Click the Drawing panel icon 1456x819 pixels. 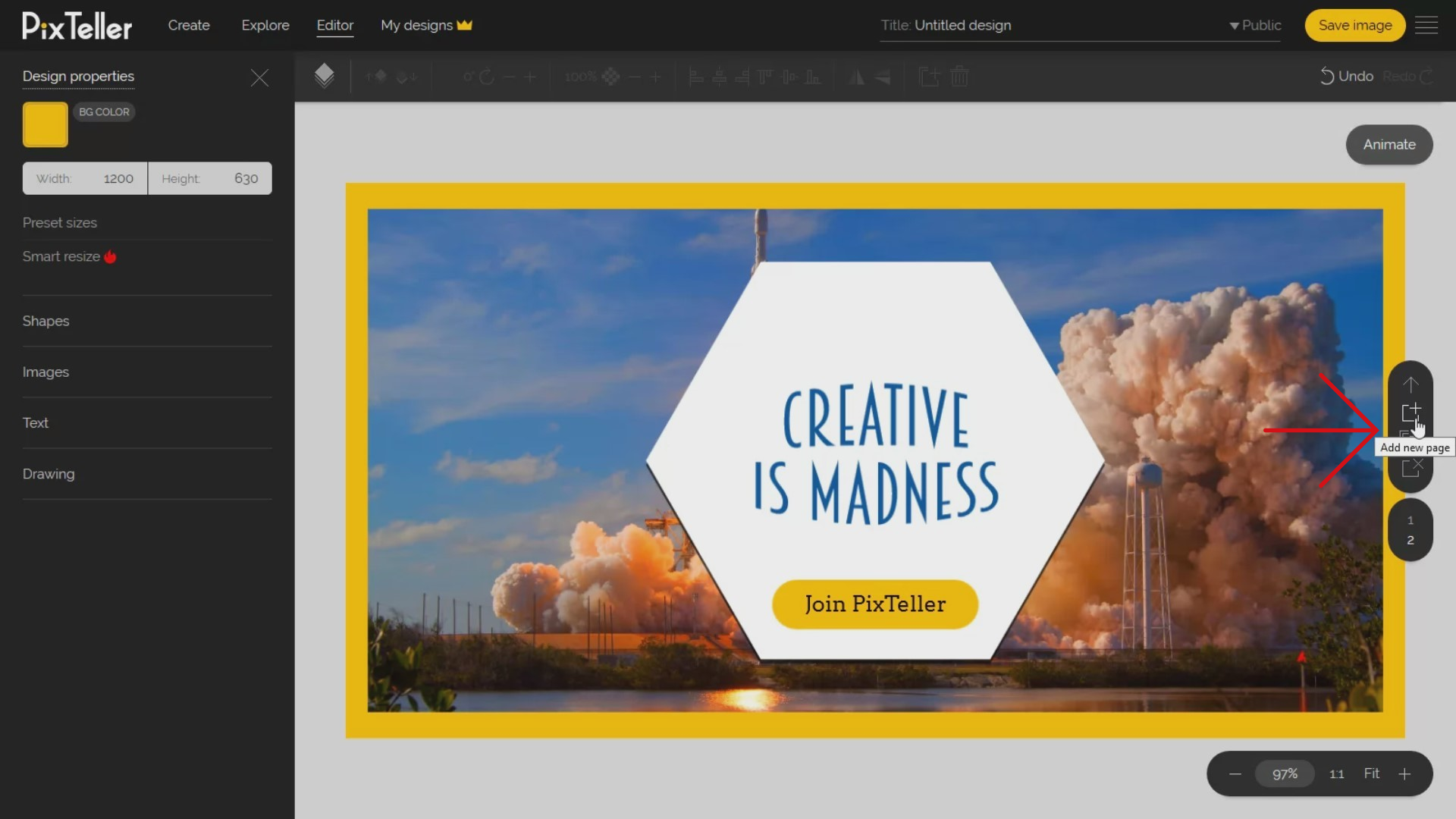(48, 474)
